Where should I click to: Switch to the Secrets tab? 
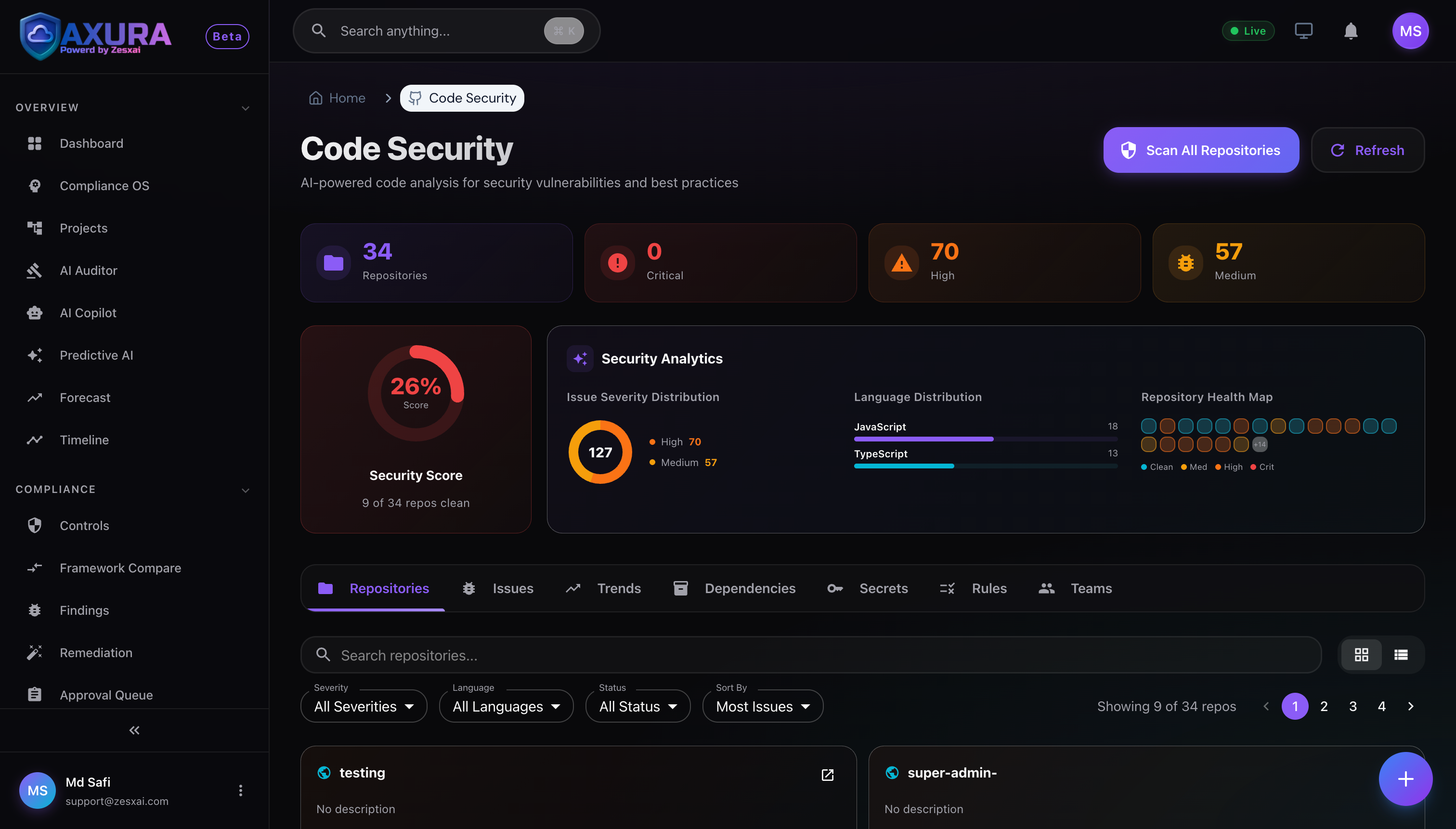pos(883,588)
